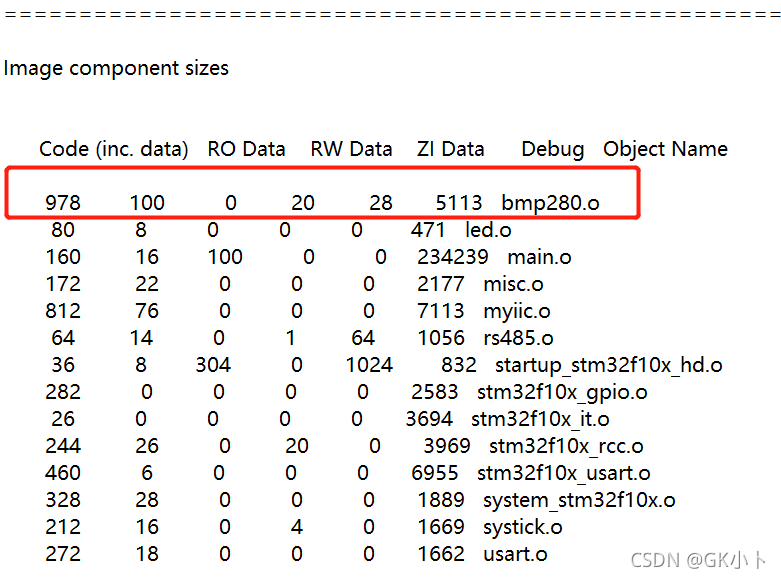Click the debug value 7113 in myiic.o row

[441, 311]
